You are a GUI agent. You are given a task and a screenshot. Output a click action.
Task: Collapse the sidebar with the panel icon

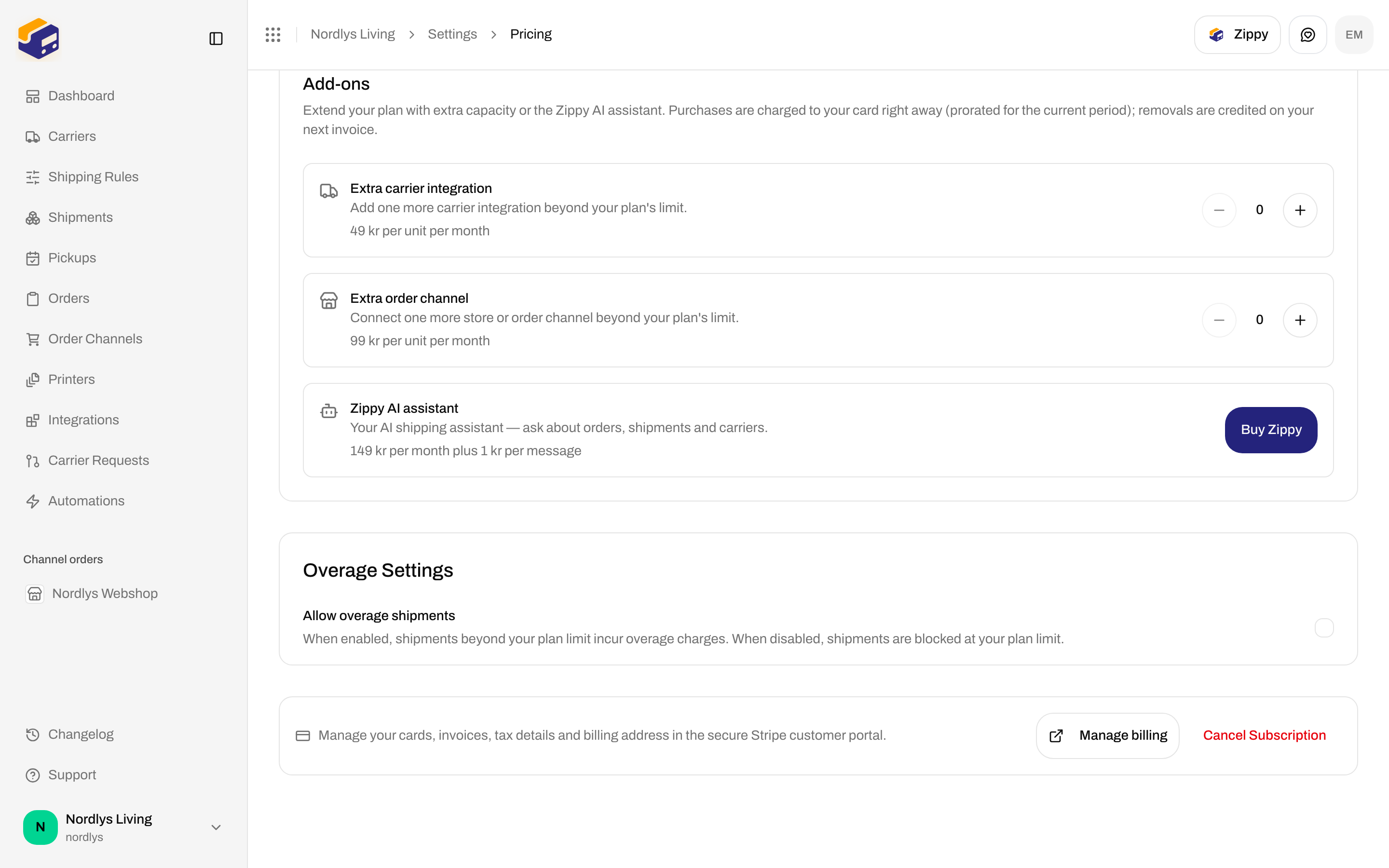216,39
